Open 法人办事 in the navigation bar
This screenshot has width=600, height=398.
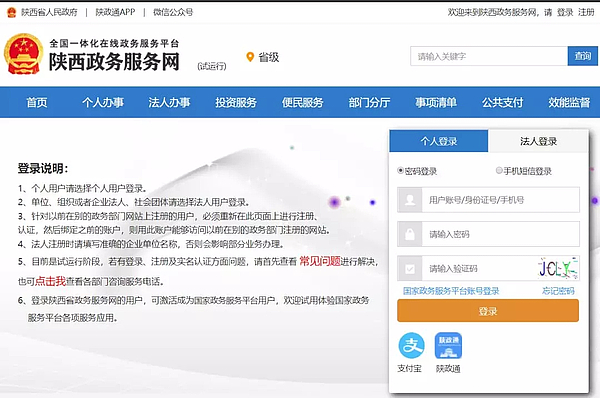(x=169, y=102)
